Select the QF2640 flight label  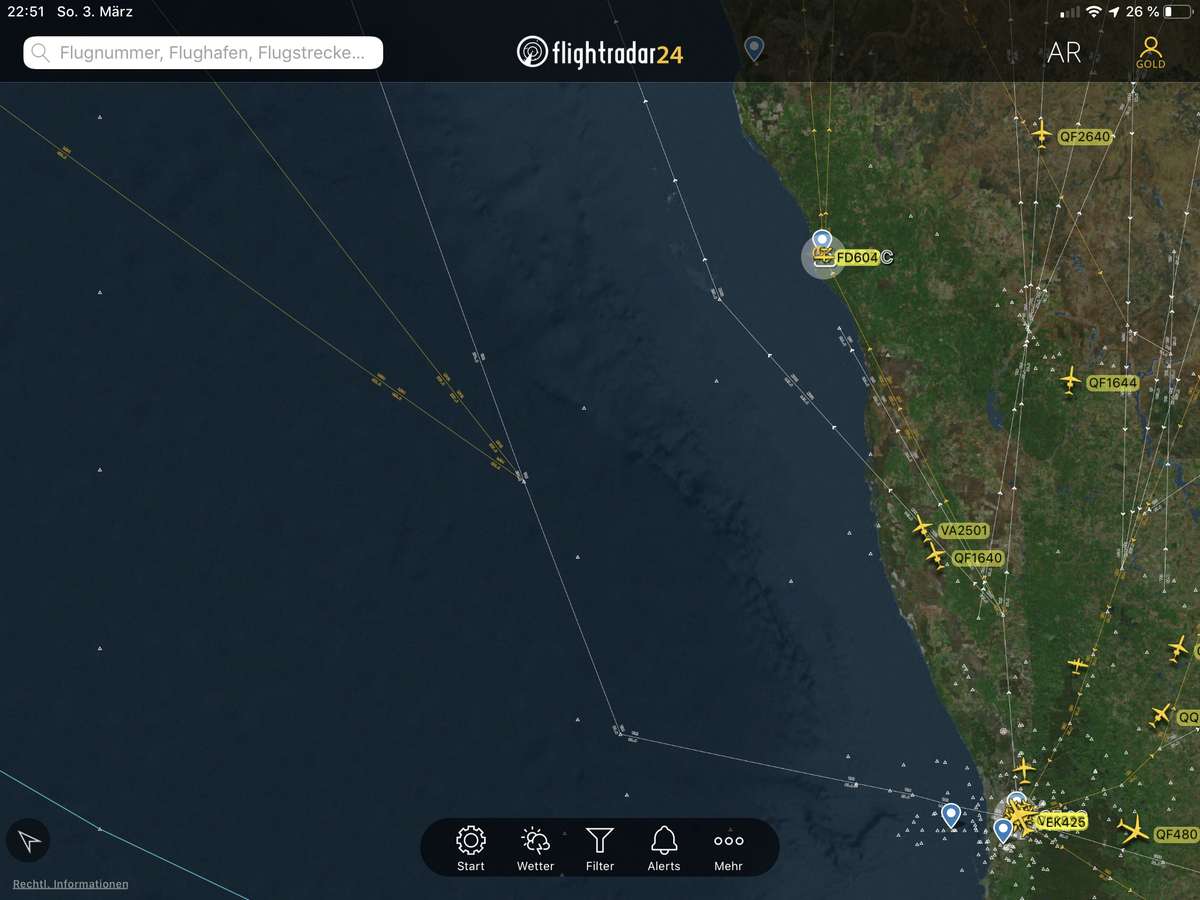point(1084,137)
